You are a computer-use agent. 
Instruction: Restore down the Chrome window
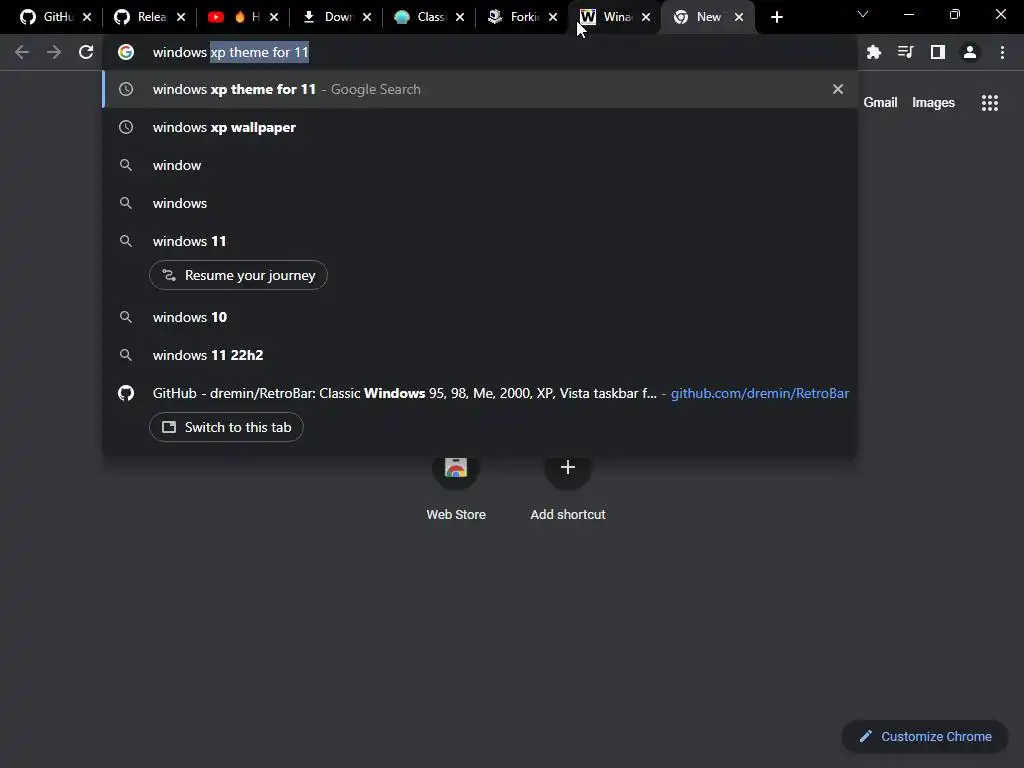pyautogui.click(x=955, y=14)
